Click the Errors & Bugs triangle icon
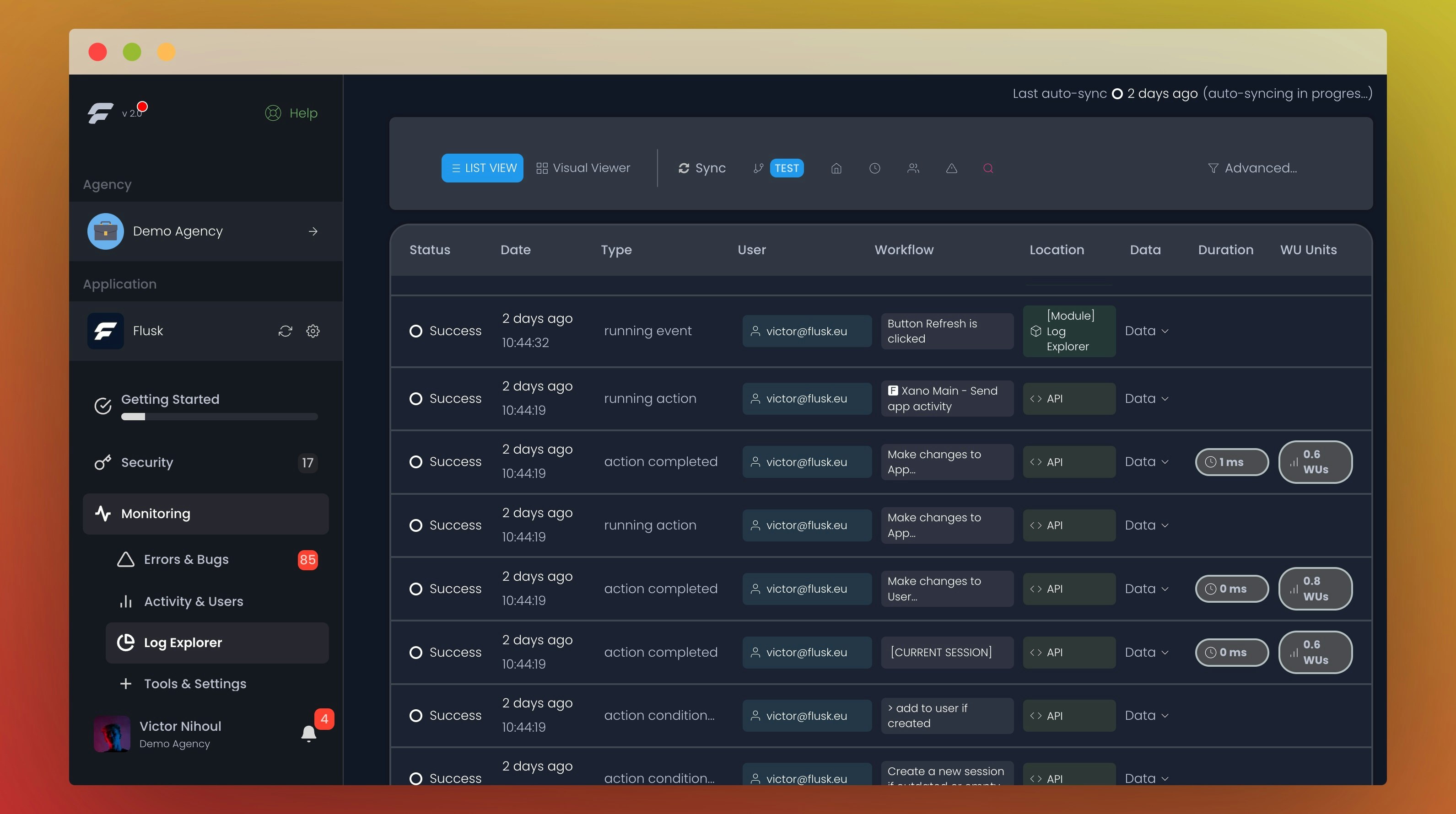Viewport: 1456px width, 814px height. coord(125,559)
